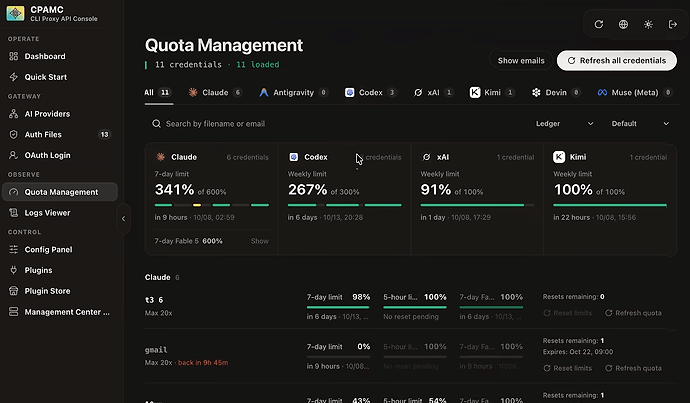Collapse the sidebar with the chevron handle

click(x=123, y=219)
